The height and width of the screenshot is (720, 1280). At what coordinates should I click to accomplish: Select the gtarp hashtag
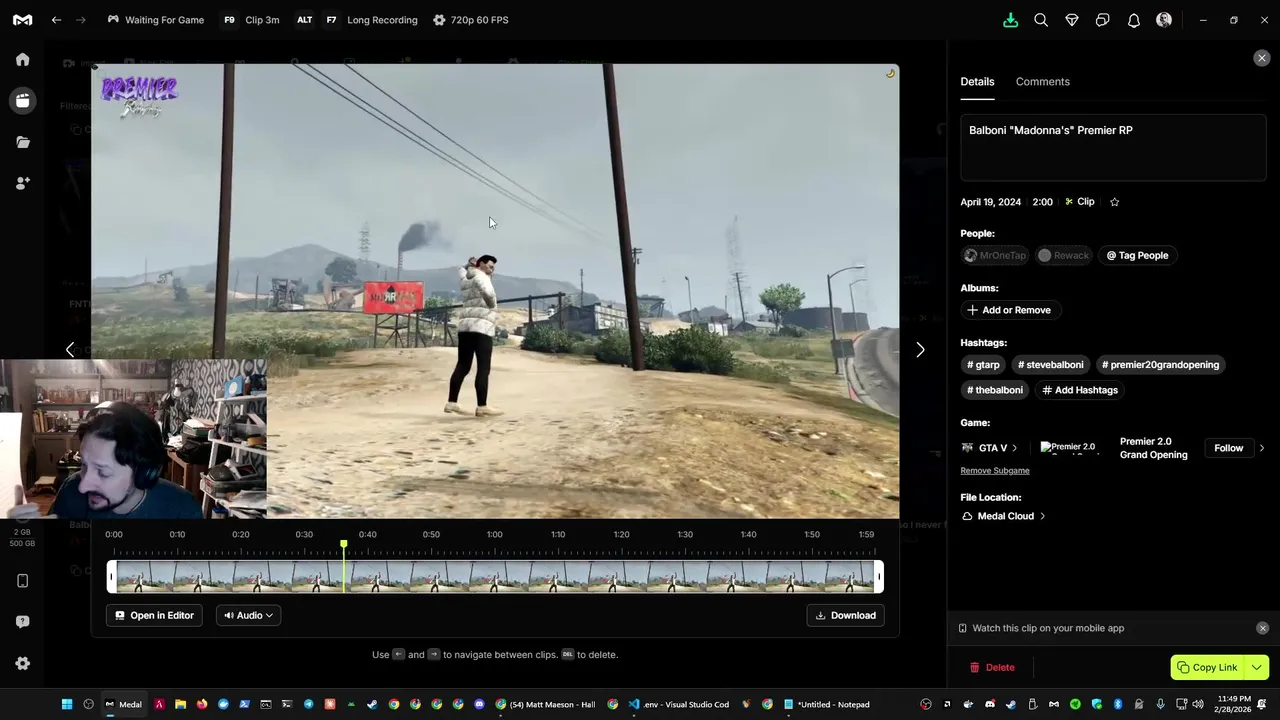983,365
